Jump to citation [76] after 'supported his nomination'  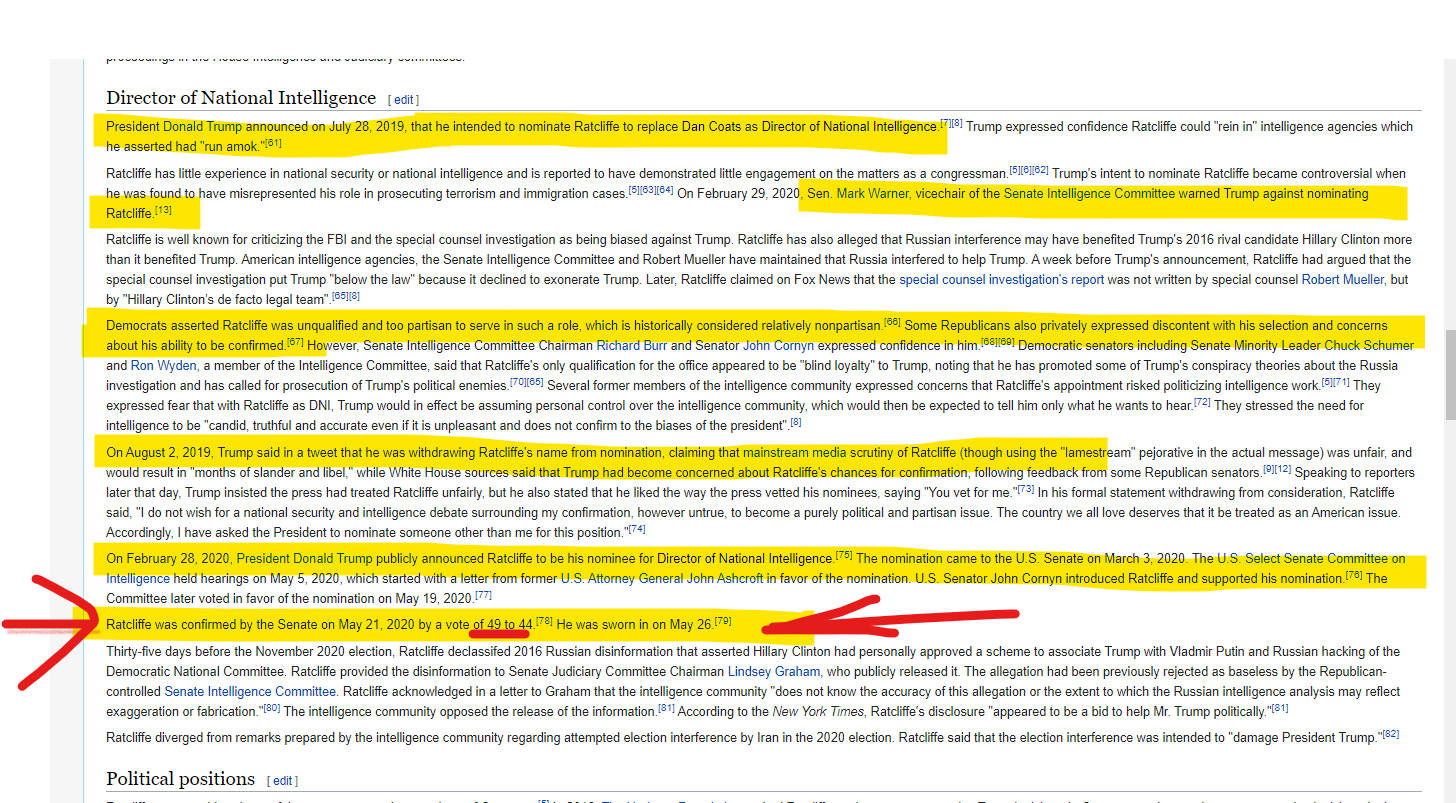[1354, 575]
